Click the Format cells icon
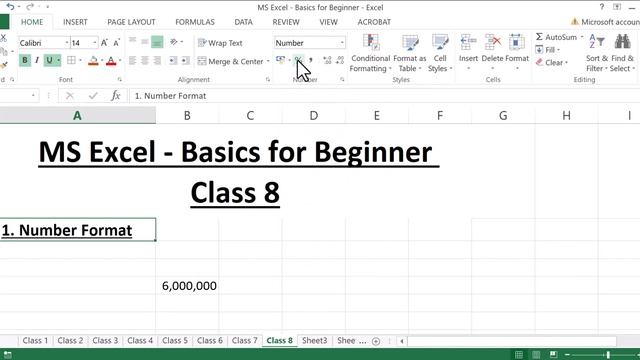Viewport: 640px width, 360px height. point(516,42)
